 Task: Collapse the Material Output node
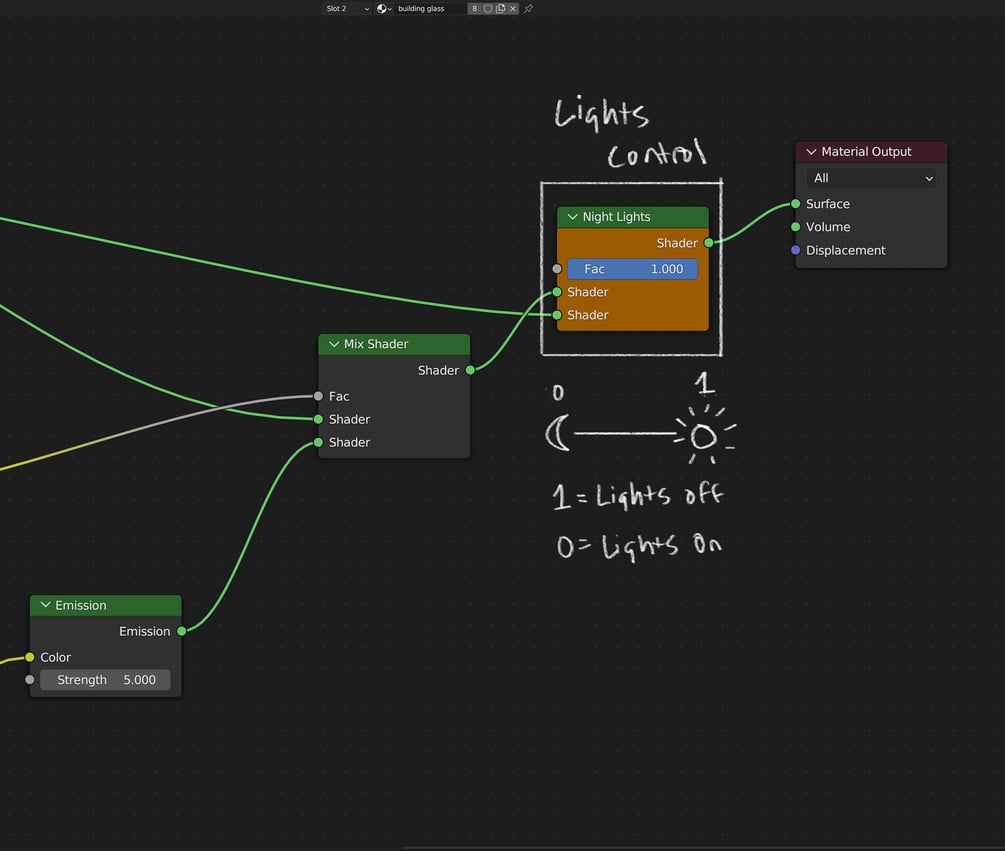(811, 152)
